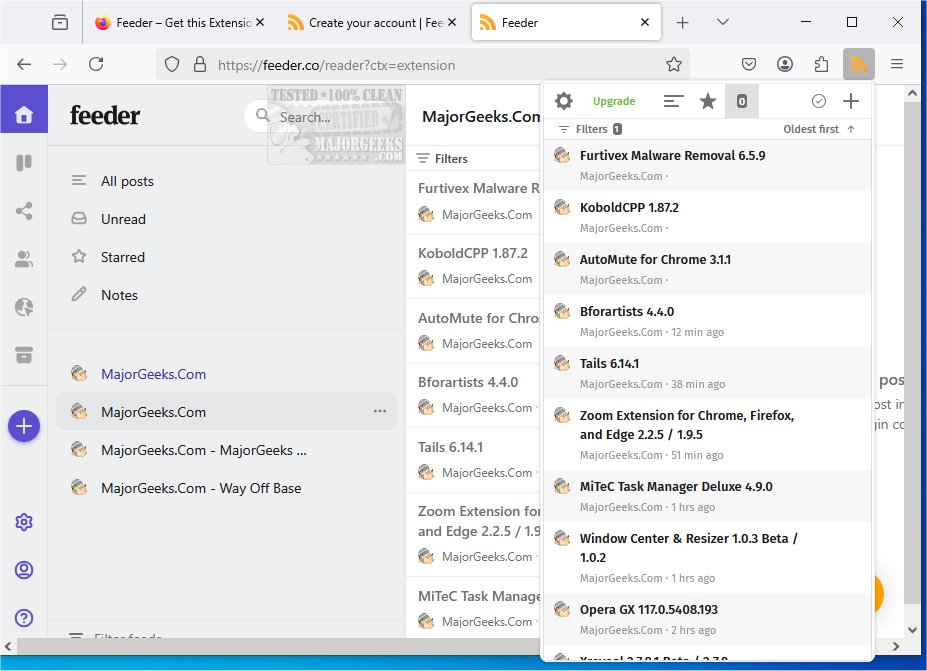Open help via the question mark icon

(x=23, y=617)
